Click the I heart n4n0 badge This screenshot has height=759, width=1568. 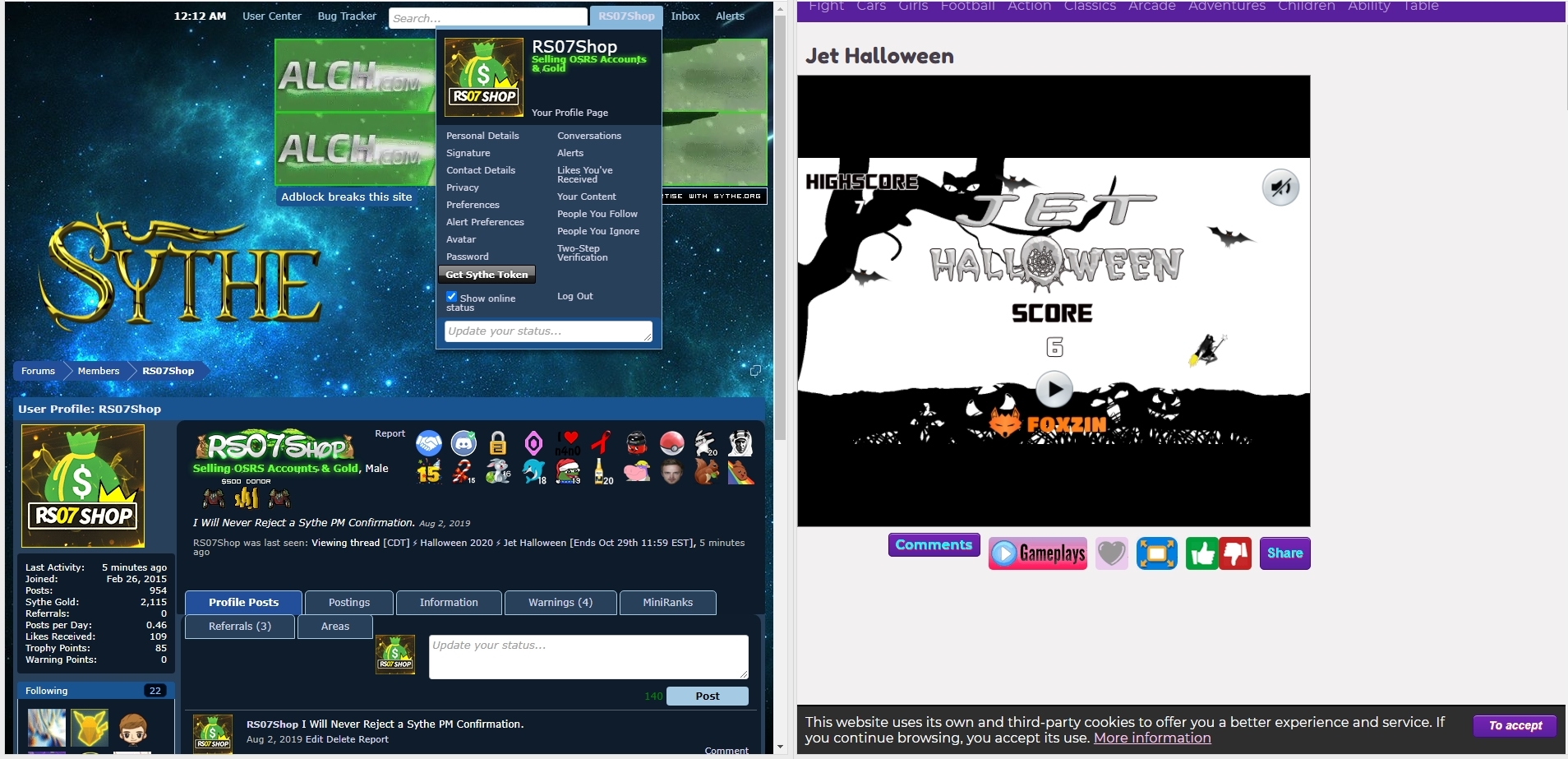568,443
